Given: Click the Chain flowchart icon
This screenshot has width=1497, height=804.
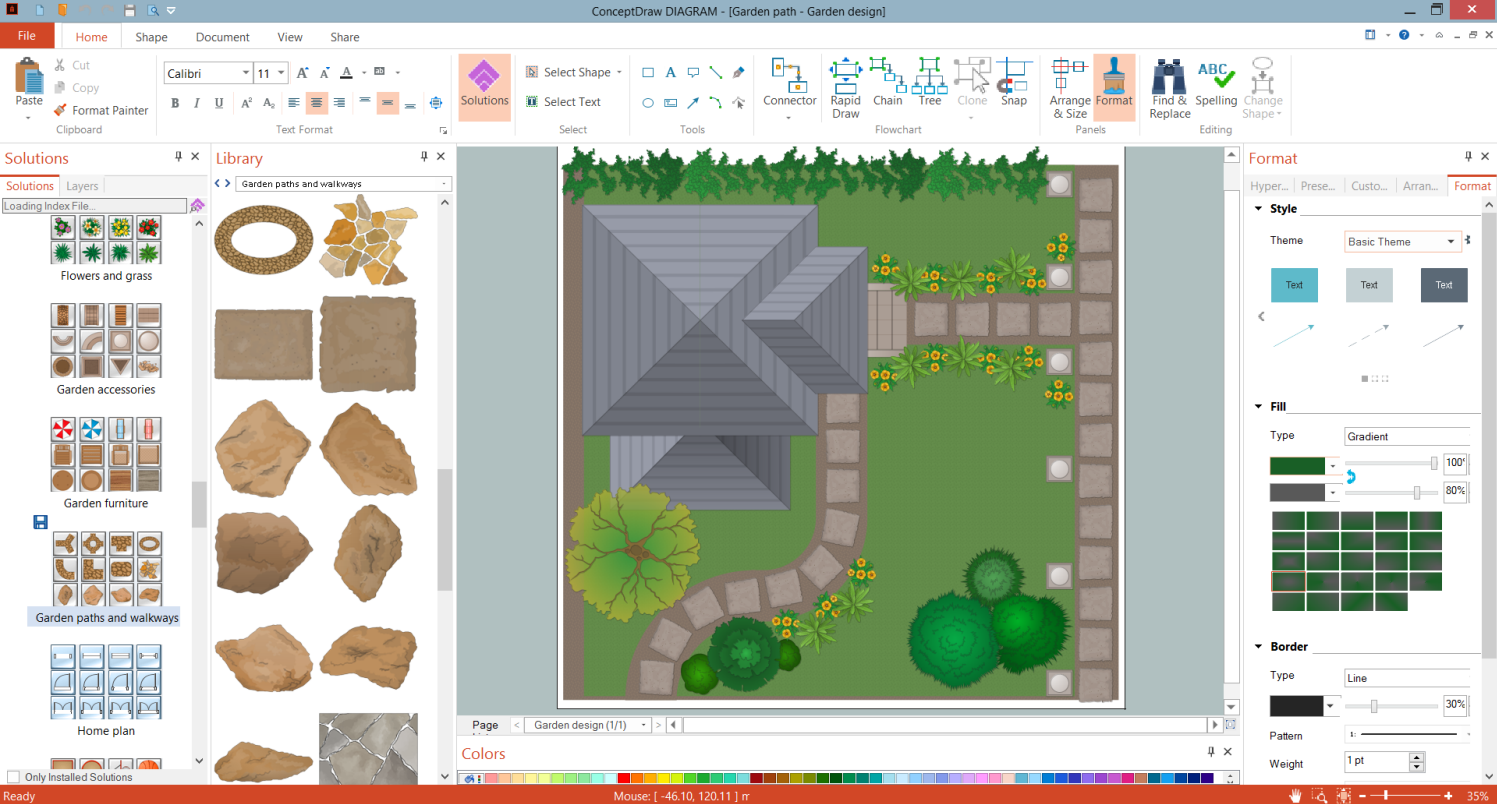Looking at the screenshot, I should [887, 82].
